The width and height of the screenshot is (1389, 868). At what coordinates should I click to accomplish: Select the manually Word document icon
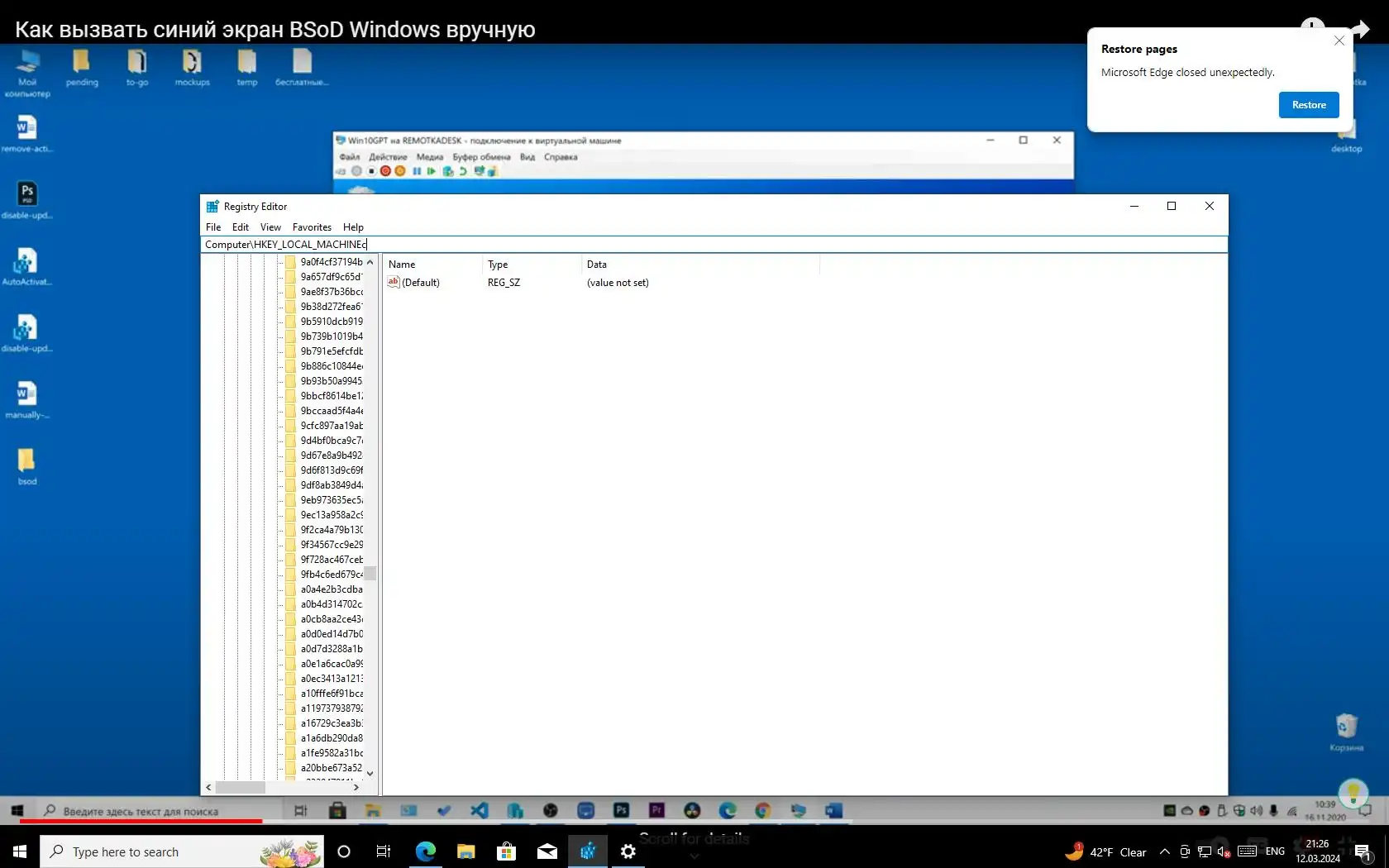click(x=27, y=400)
